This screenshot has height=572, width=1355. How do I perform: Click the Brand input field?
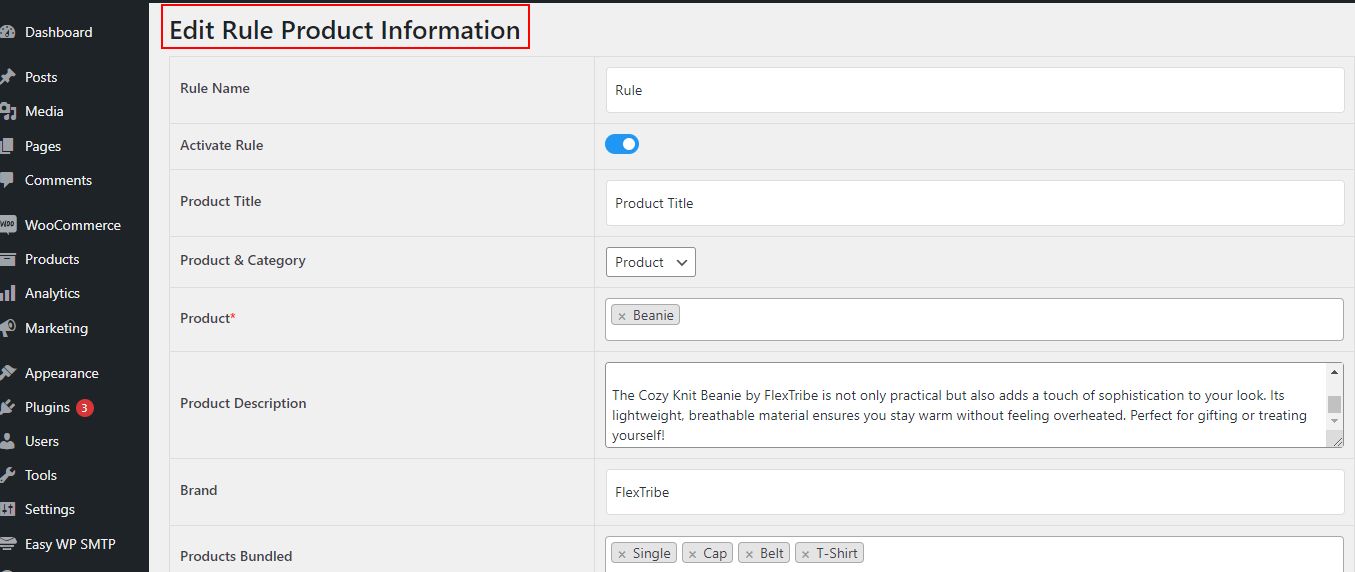[x=975, y=492]
